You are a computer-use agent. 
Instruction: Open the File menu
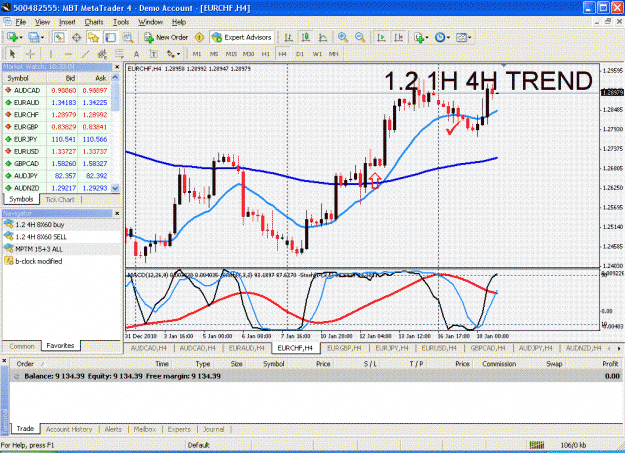(20, 22)
